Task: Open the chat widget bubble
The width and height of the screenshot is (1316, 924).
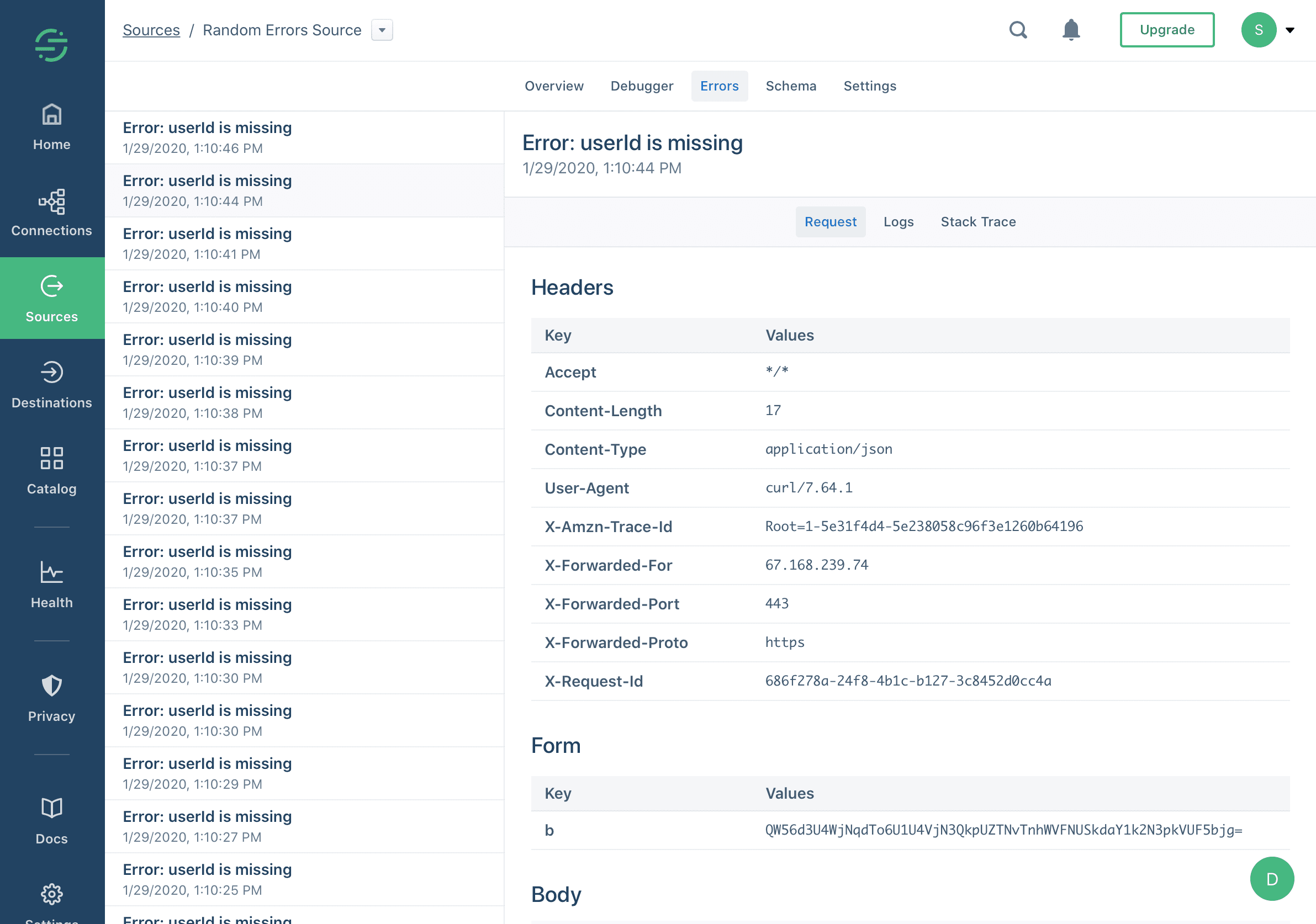Action: click(x=1271, y=879)
